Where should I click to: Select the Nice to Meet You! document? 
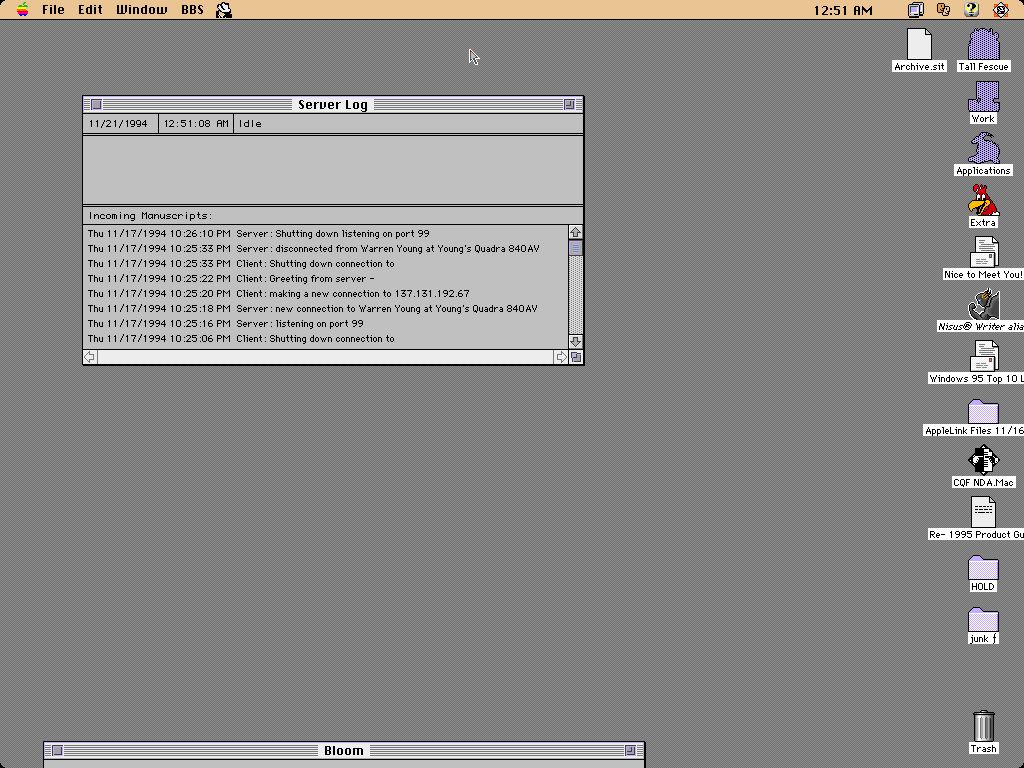(983, 253)
